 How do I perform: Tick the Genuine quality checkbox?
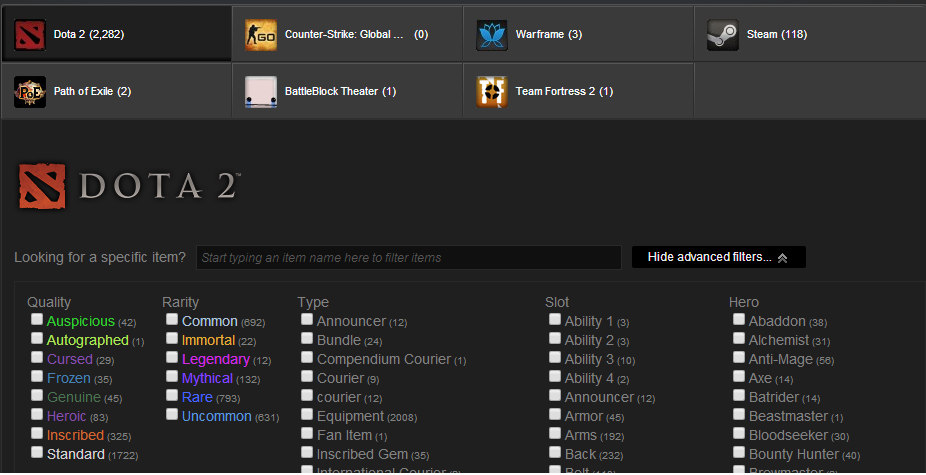click(37, 395)
